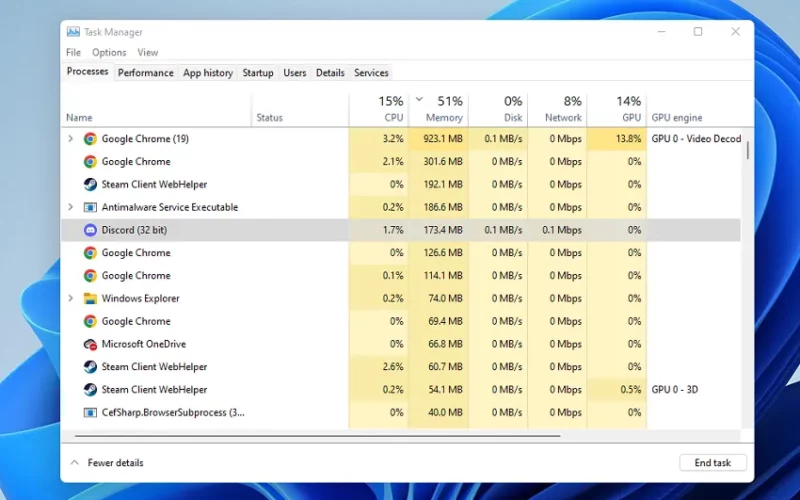Click the Windows Explorer folder icon
This screenshot has width=800, height=500.
tap(90, 298)
